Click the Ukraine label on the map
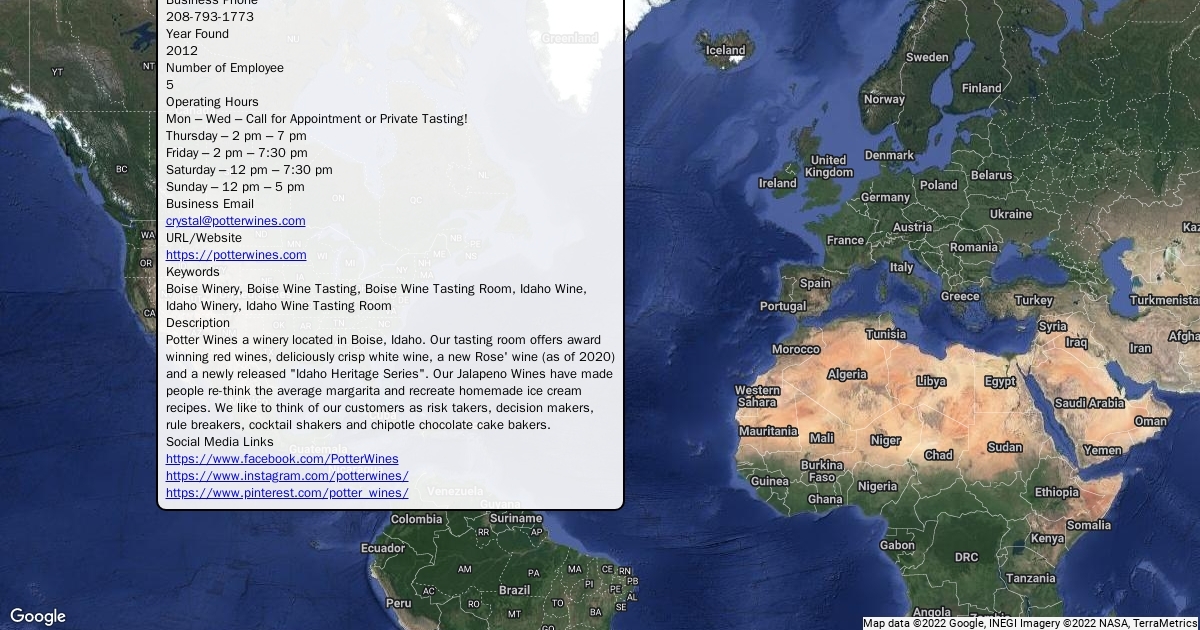This screenshot has height=630, width=1200. pyautogui.click(x=1010, y=214)
